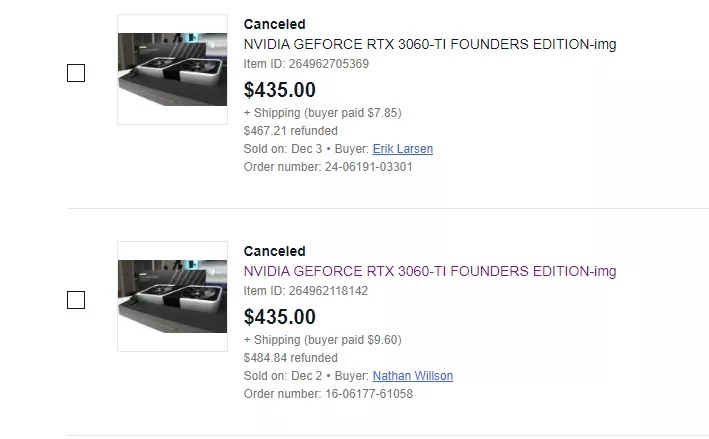Click the Canceled status above item 264962705369

275,24
